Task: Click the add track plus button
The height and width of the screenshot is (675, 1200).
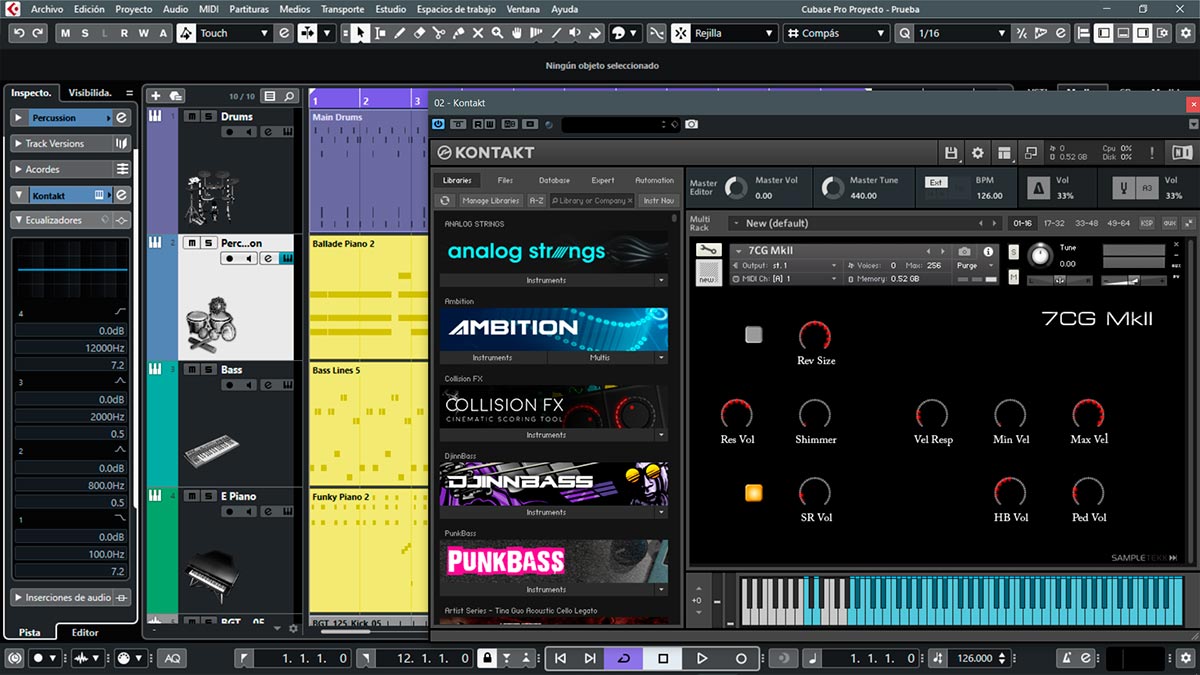Action: (155, 96)
